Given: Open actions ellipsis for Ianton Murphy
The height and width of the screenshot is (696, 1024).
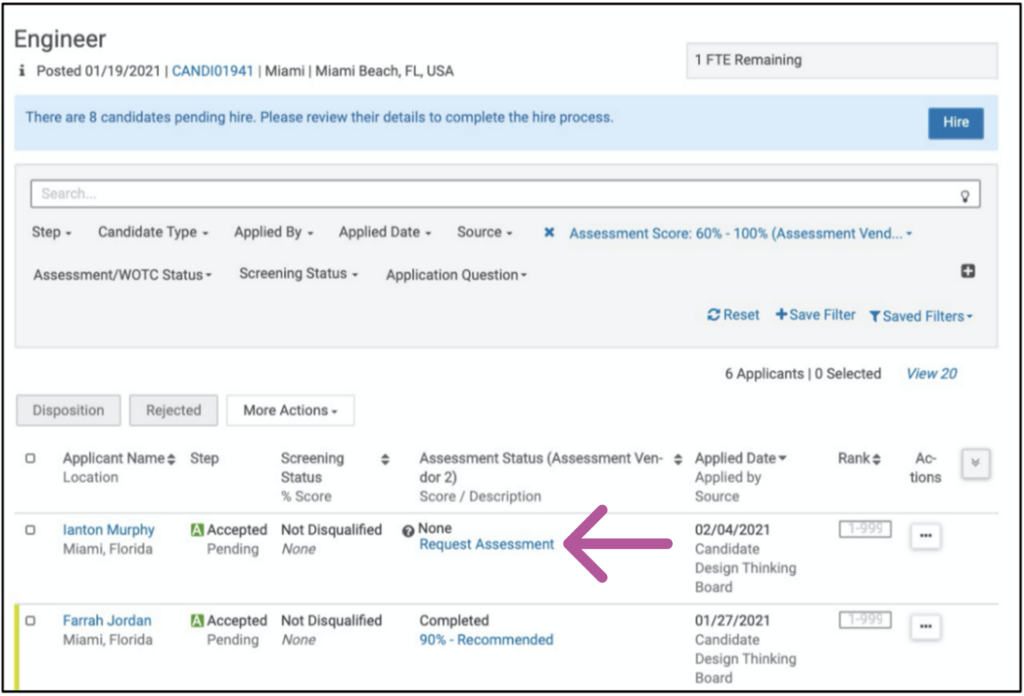Looking at the screenshot, I should pyautogui.click(x=925, y=537).
